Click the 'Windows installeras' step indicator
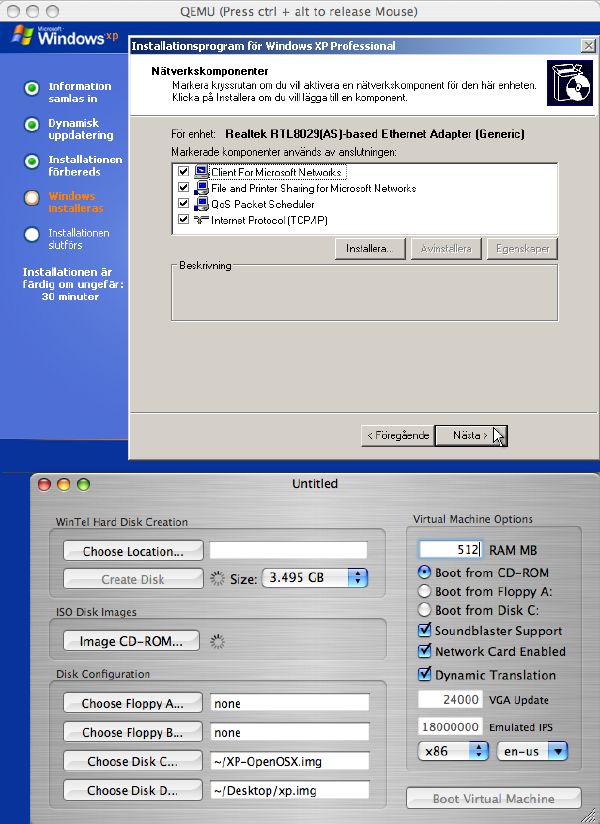Viewport: 600px width, 824px height. pyautogui.click(x=32, y=198)
